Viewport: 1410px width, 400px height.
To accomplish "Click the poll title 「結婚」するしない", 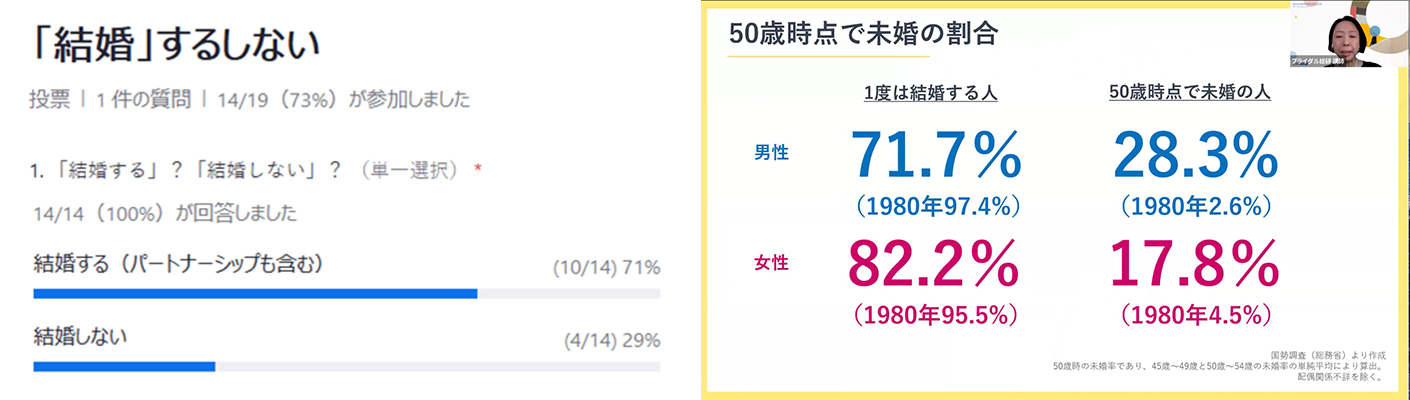I will tap(175, 45).
